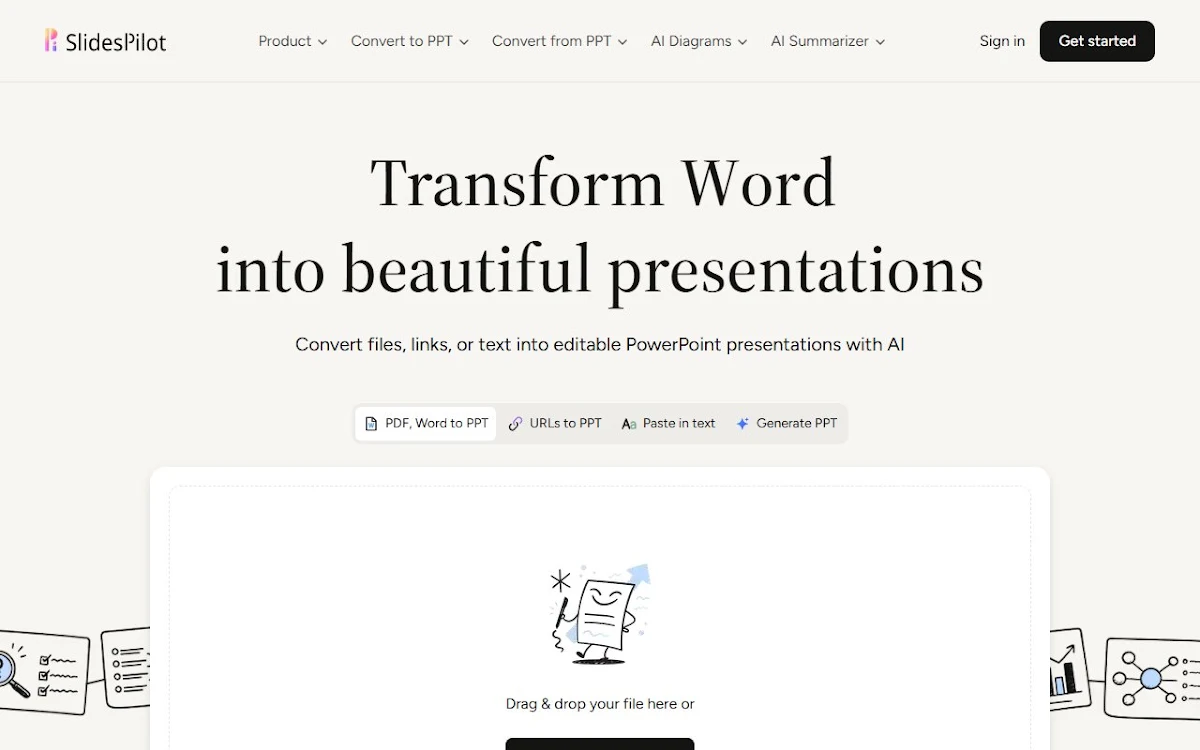This screenshot has height=750, width=1200.
Task: Expand the Product chevron arrow
Action: [322, 42]
